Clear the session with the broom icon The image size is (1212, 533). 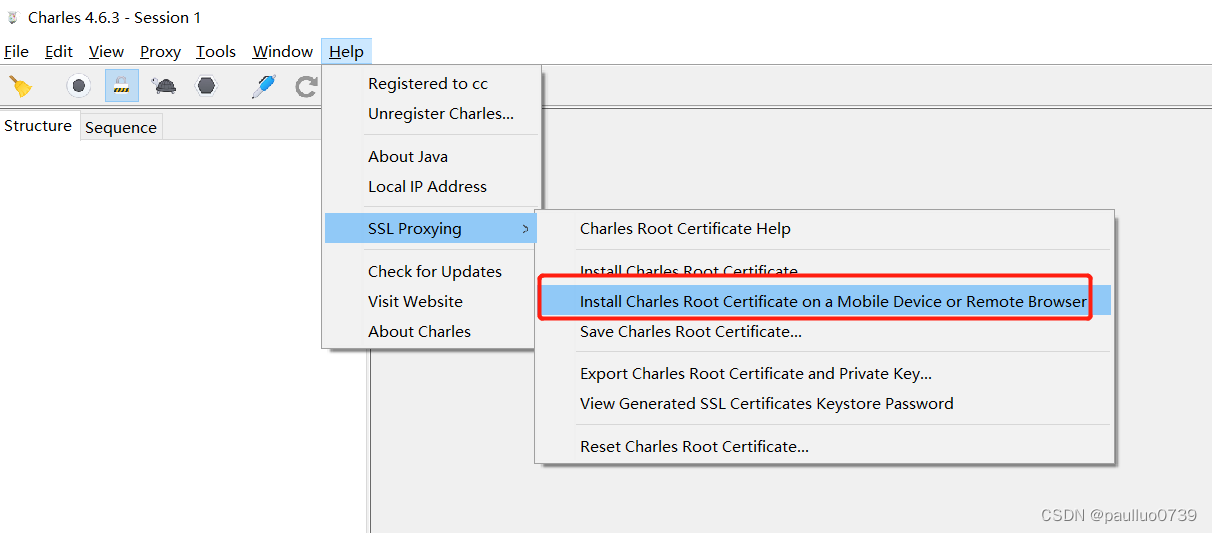[20, 87]
